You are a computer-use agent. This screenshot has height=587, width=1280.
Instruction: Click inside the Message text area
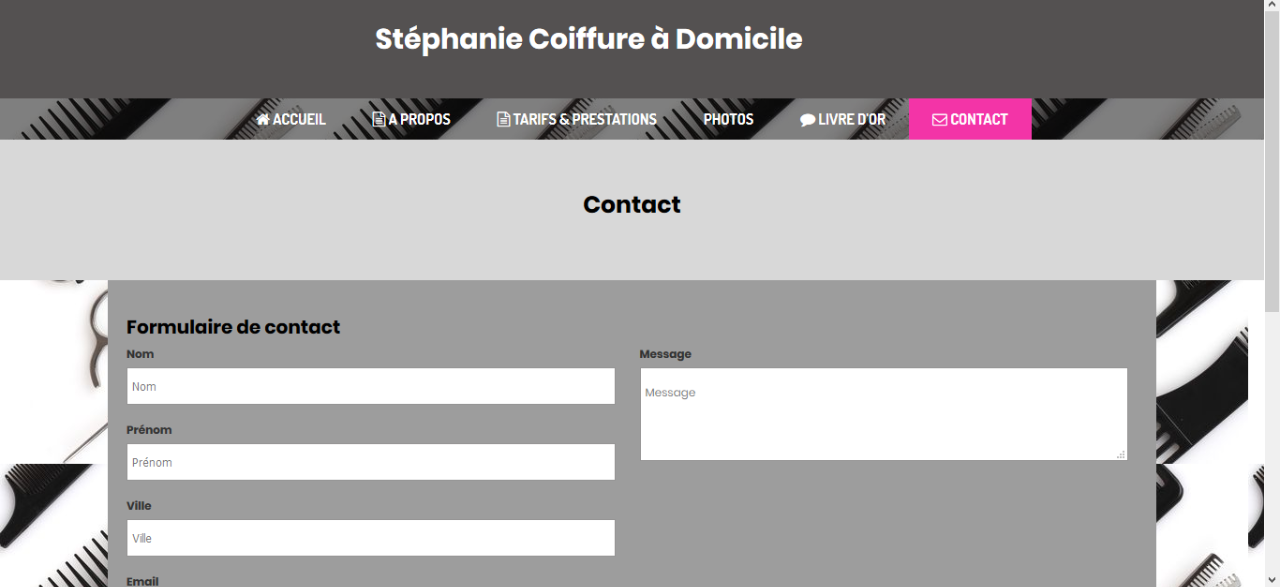point(884,414)
